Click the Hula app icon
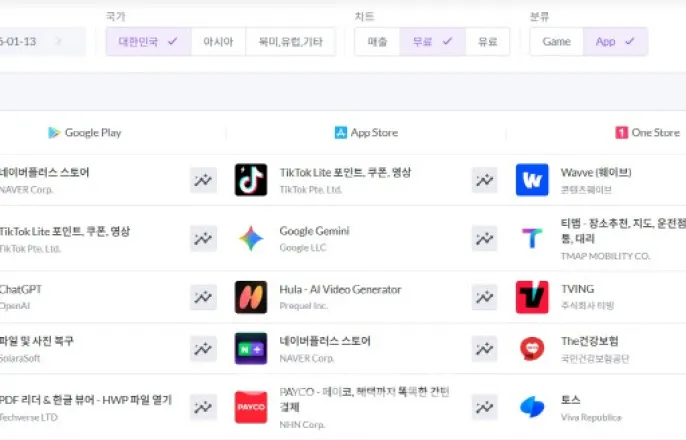686x440 pixels. coord(251,297)
